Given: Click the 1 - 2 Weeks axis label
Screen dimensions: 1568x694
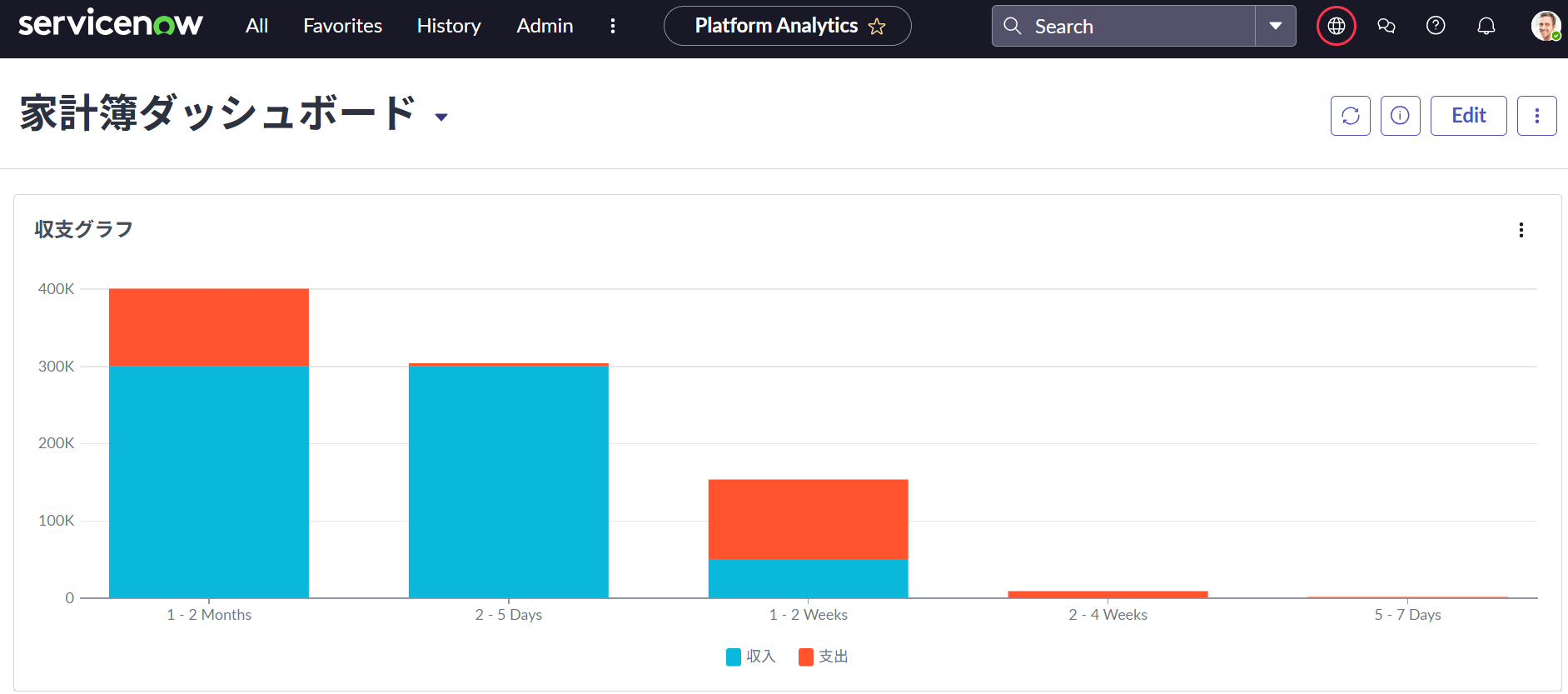Looking at the screenshot, I should 809,615.
